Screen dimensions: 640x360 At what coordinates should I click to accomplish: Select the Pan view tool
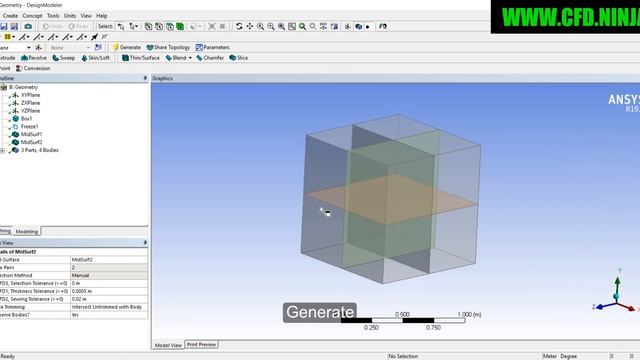click(x=250, y=27)
